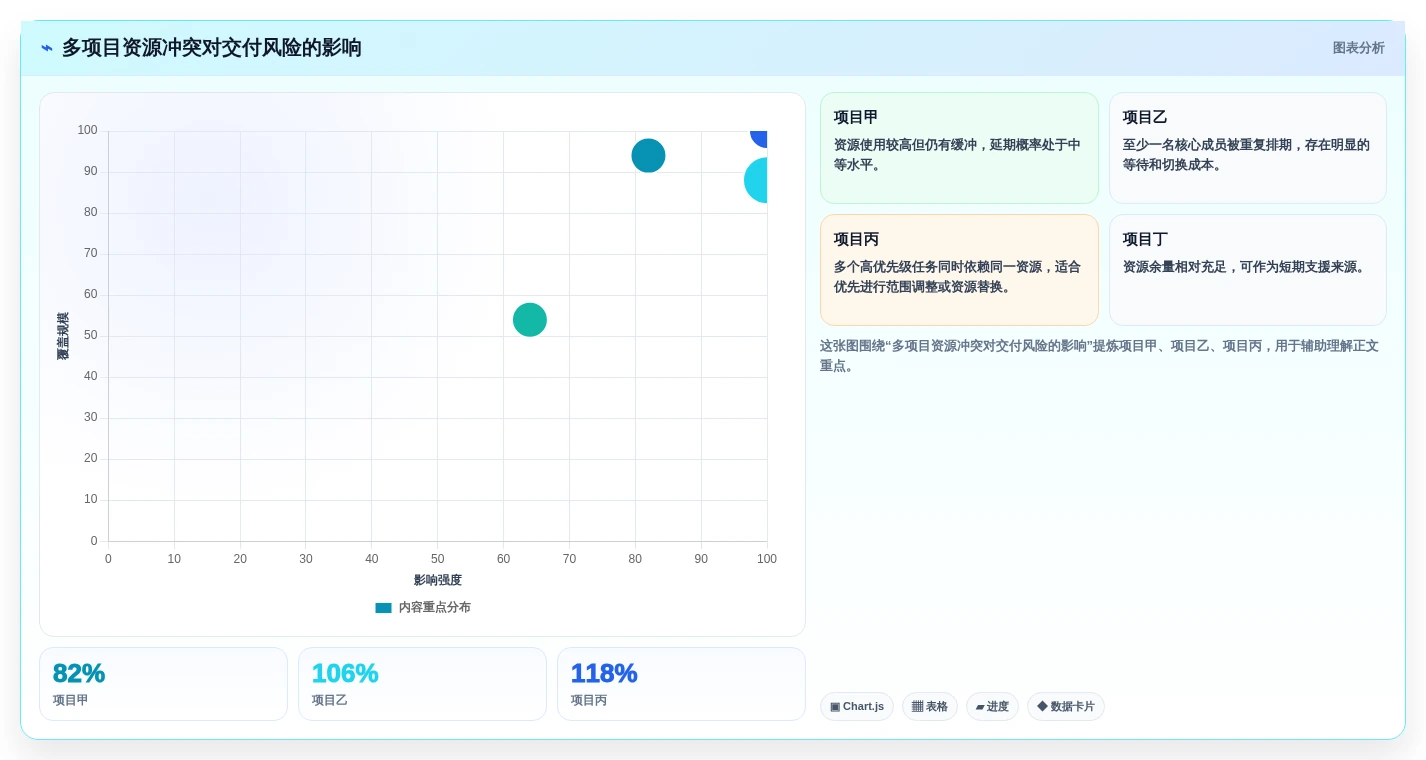This screenshot has width=1426, height=760.
Task: Select the light cyan bubble at right edge
Action: point(757,180)
